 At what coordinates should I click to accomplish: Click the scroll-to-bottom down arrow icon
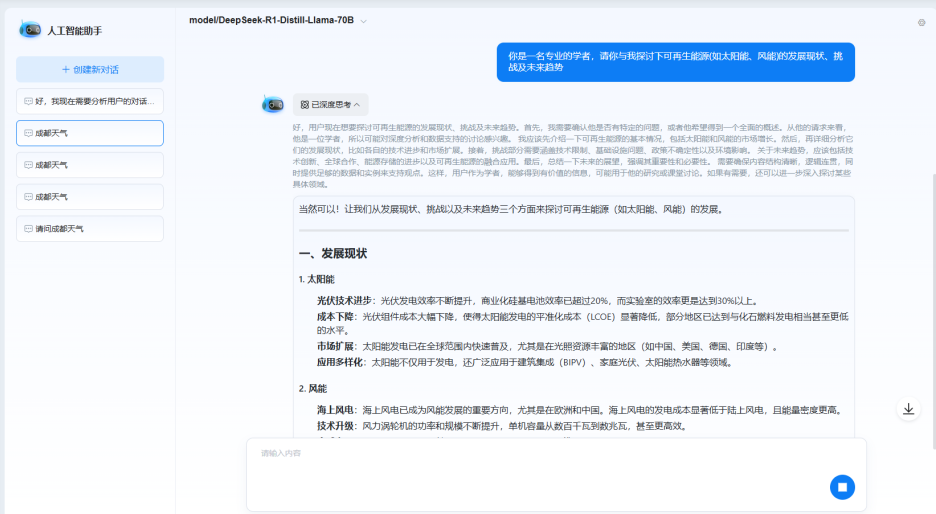click(x=909, y=409)
